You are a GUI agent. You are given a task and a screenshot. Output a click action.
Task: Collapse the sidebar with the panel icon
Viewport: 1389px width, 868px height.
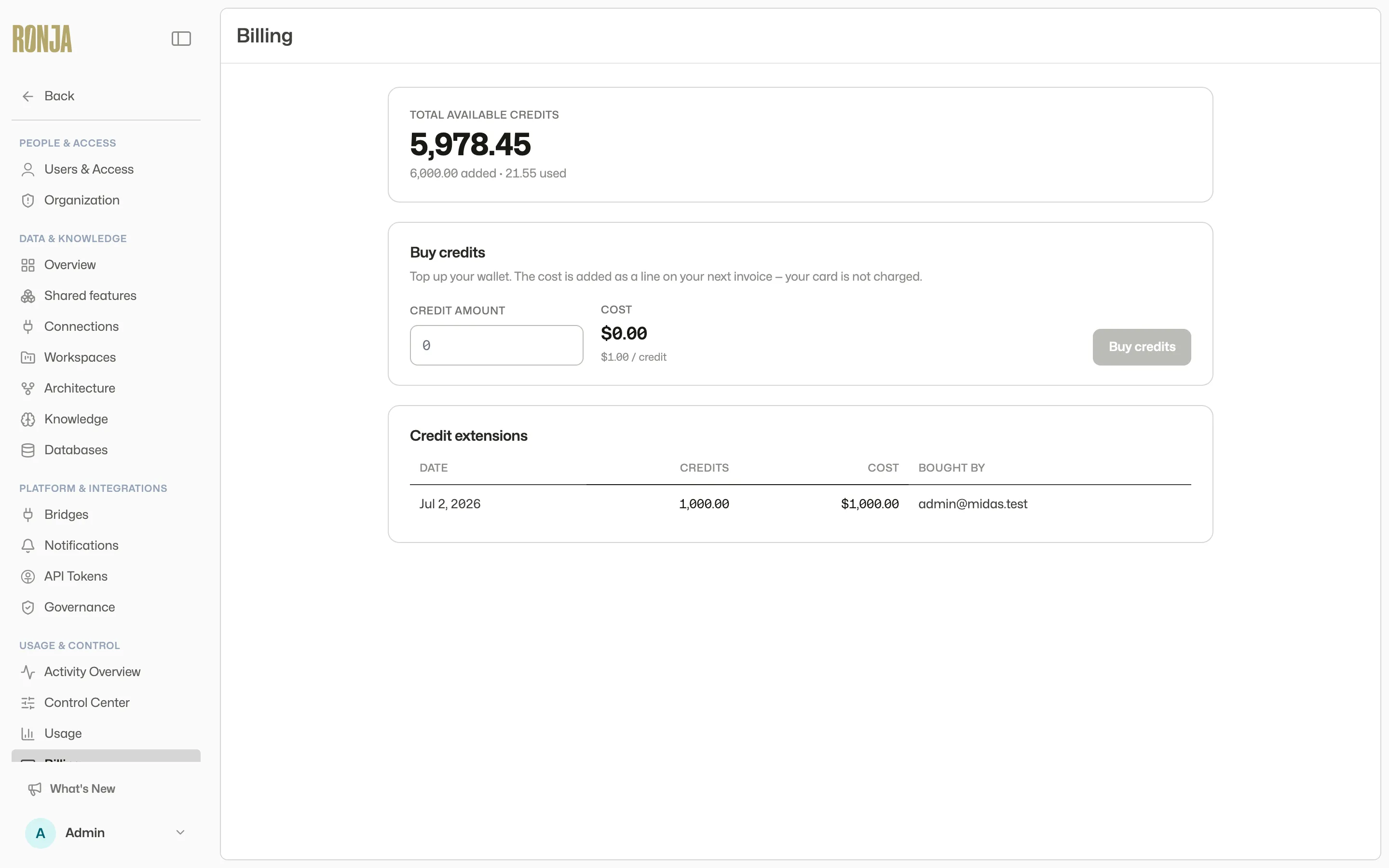click(x=181, y=39)
